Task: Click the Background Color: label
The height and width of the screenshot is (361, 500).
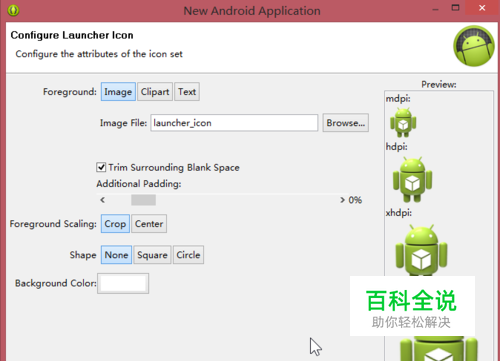Action: click(56, 283)
